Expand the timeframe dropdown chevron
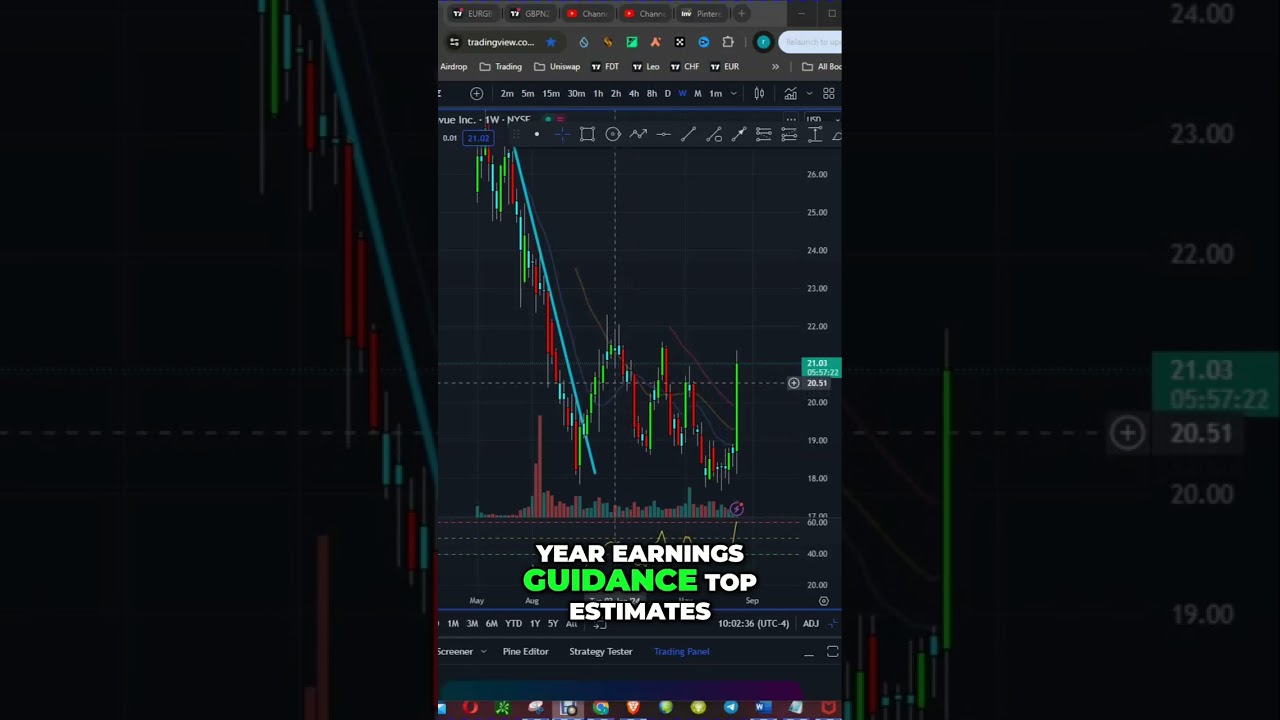Screen dimensions: 1280x720 coord(733,94)
